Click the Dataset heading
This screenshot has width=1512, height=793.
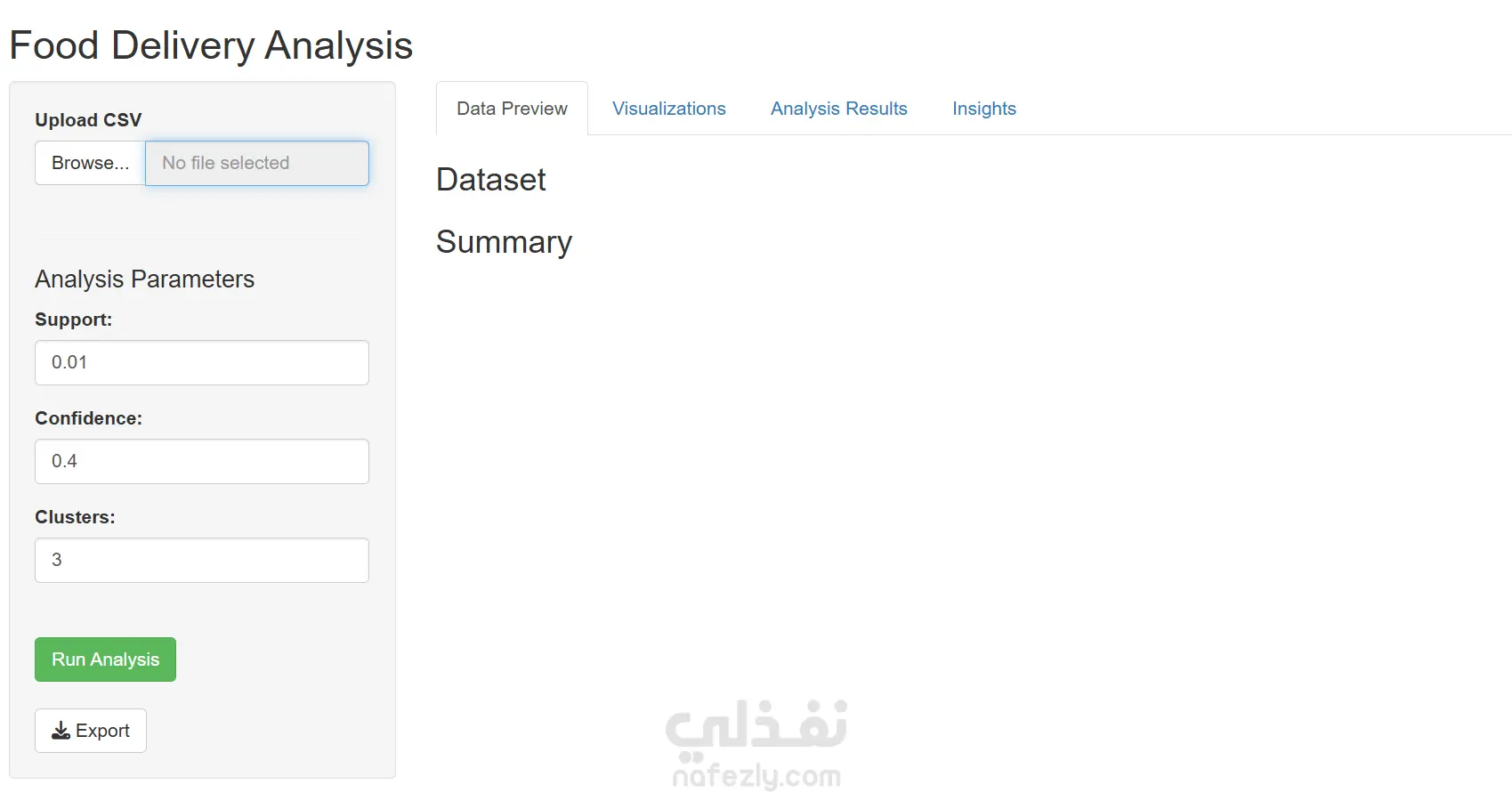490,180
